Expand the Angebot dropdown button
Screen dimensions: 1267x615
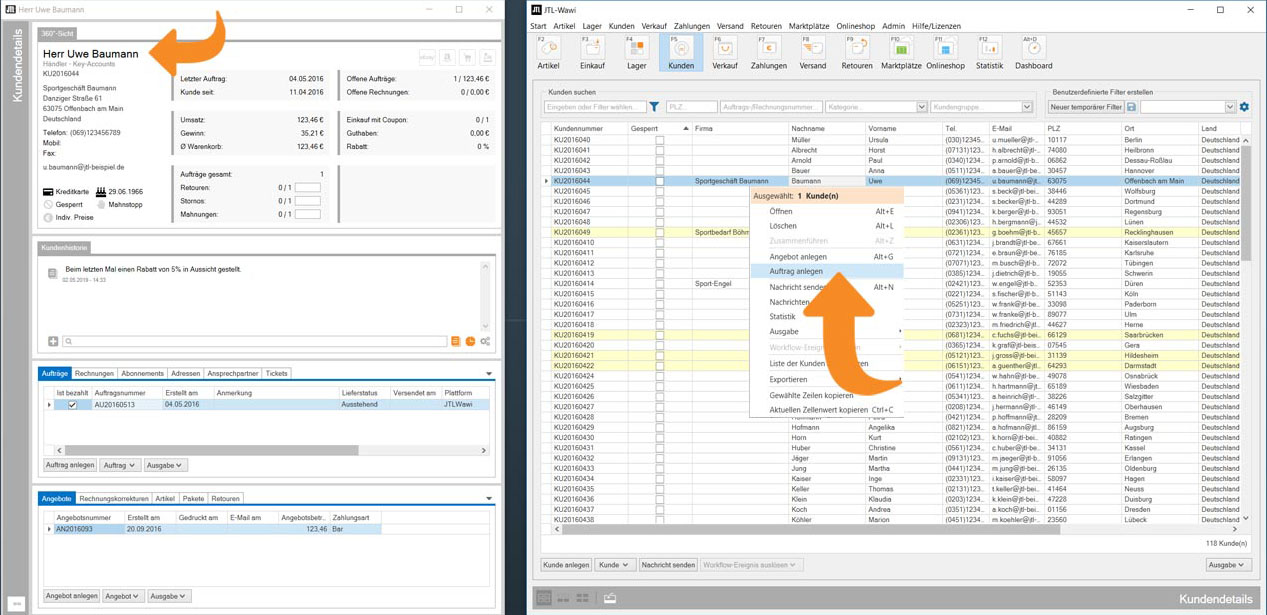tap(122, 596)
